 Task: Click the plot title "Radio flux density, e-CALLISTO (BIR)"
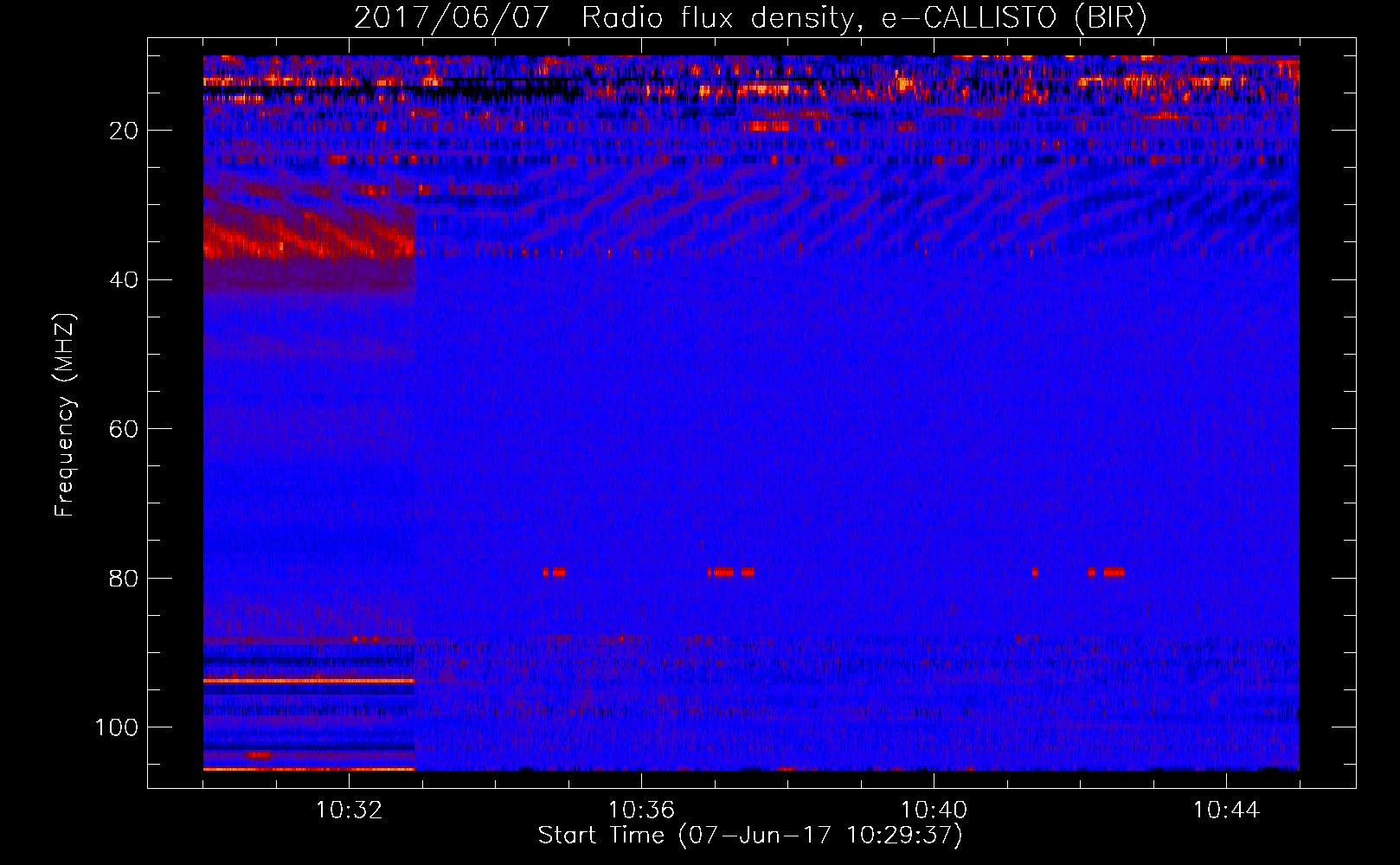coord(864,18)
